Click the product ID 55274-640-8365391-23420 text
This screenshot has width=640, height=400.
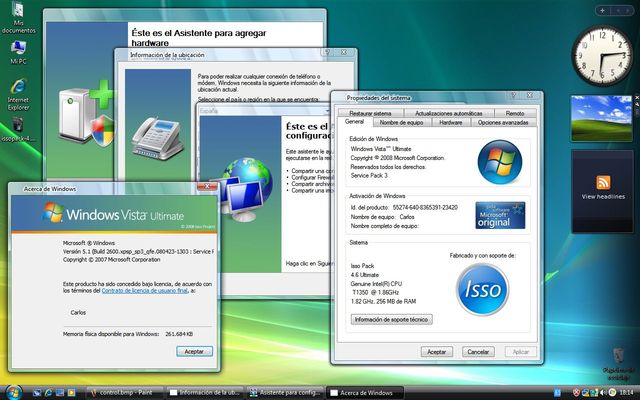(x=425, y=208)
